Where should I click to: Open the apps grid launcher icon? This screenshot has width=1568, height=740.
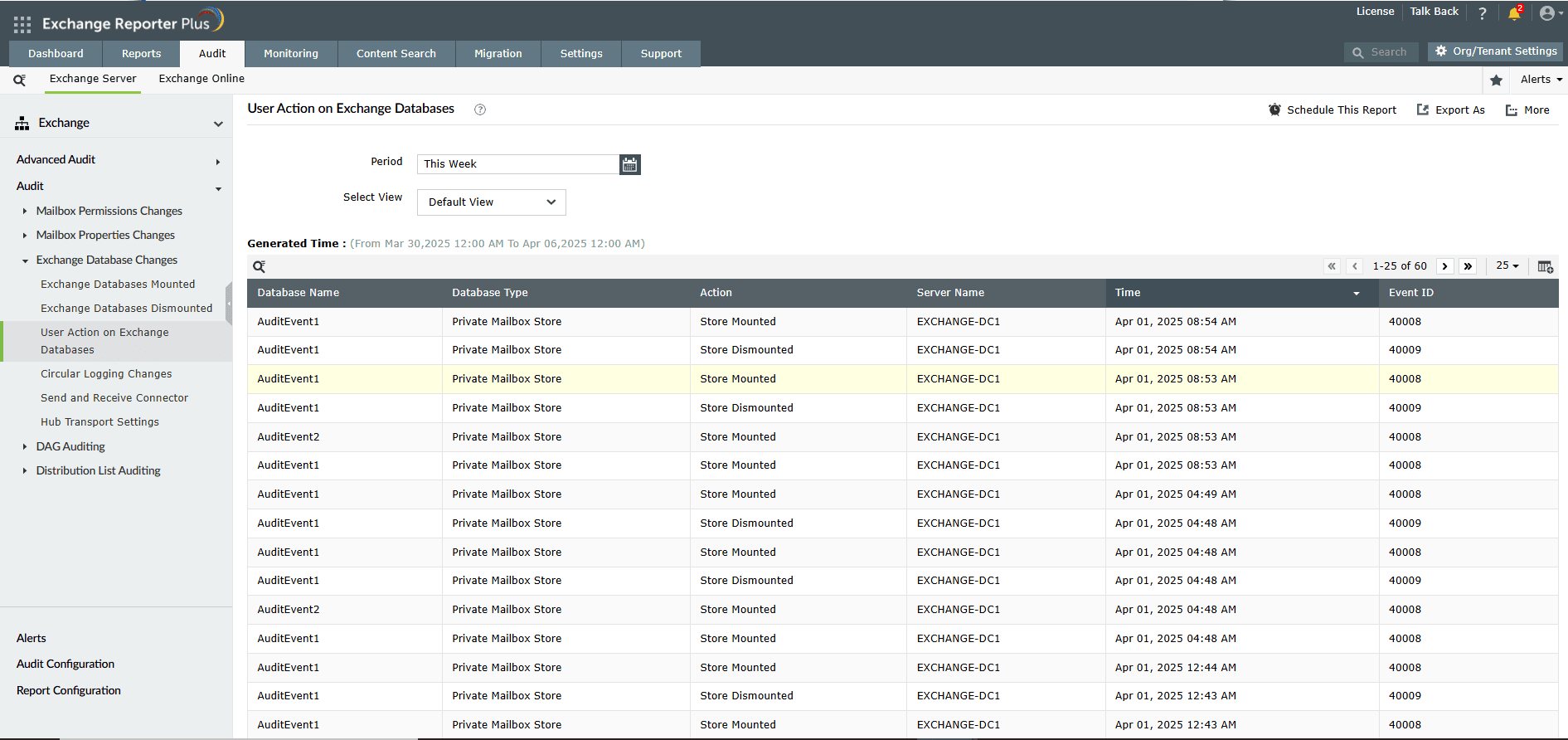(22, 25)
